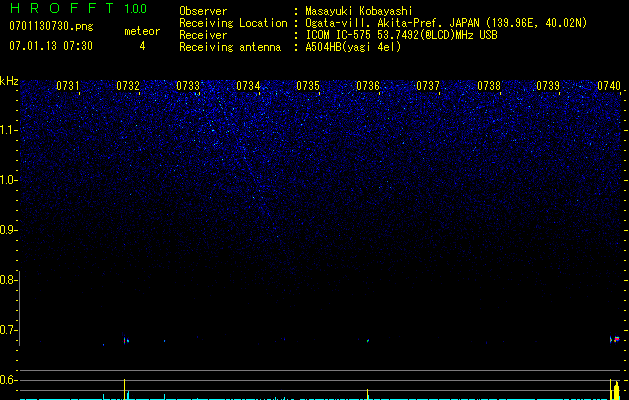629x400 pixels.
Task: Click the meteor echo near 0736
Action: 368,341
